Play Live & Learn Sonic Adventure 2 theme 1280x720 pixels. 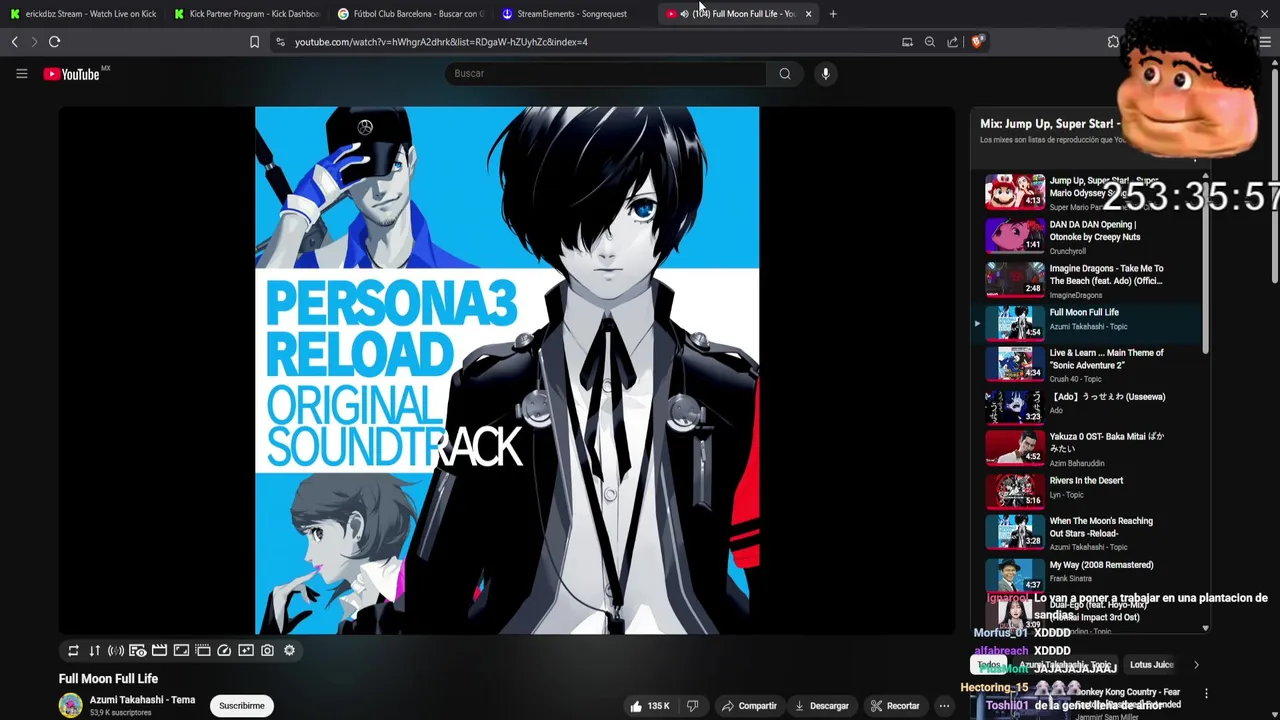point(1085,364)
